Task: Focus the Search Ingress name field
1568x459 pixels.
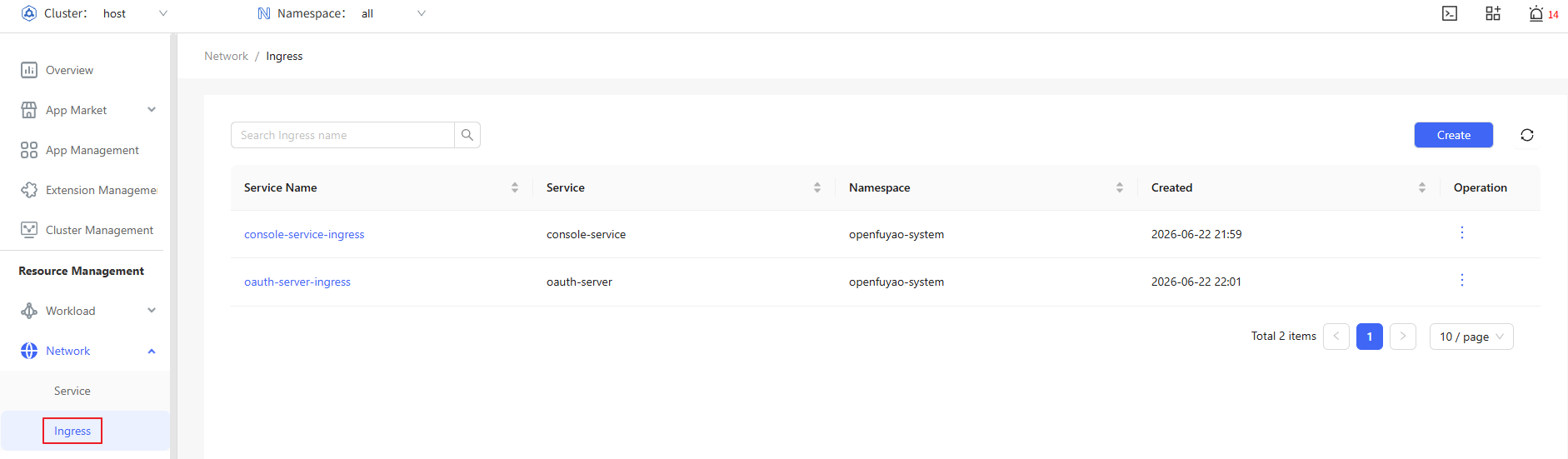Action: (x=342, y=135)
